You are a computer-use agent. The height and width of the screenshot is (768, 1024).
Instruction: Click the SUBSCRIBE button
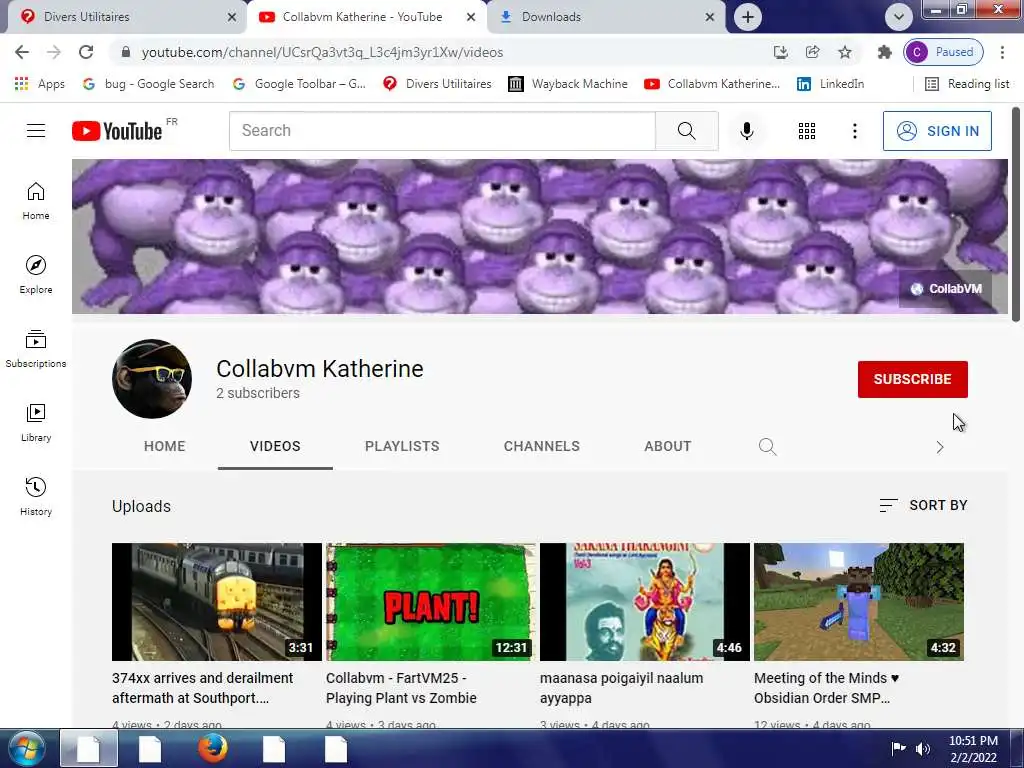tap(912, 379)
